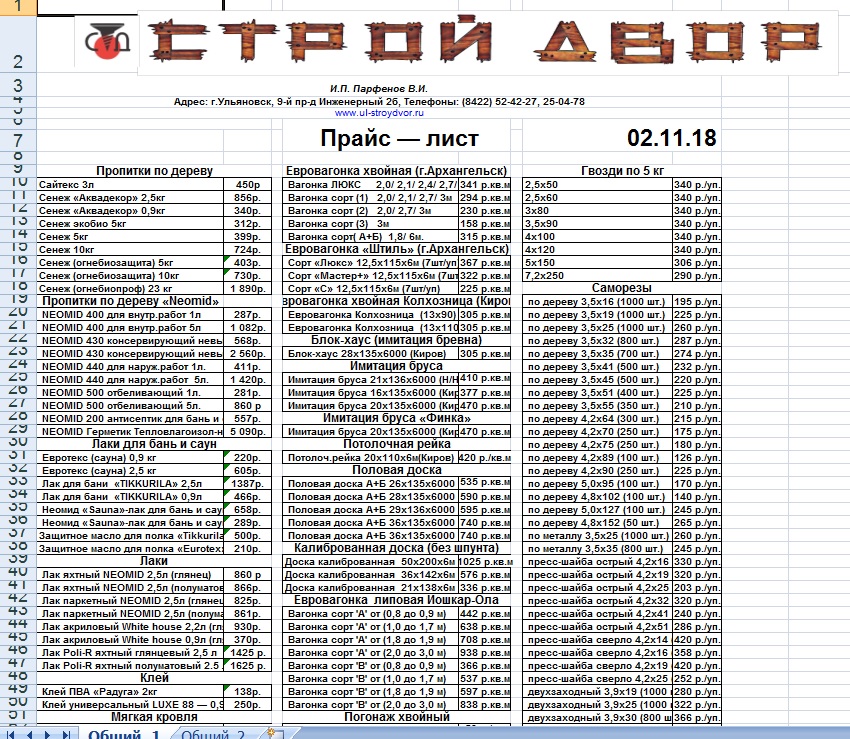Select the 'Мягкая кровля' section header

click(154, 717)
